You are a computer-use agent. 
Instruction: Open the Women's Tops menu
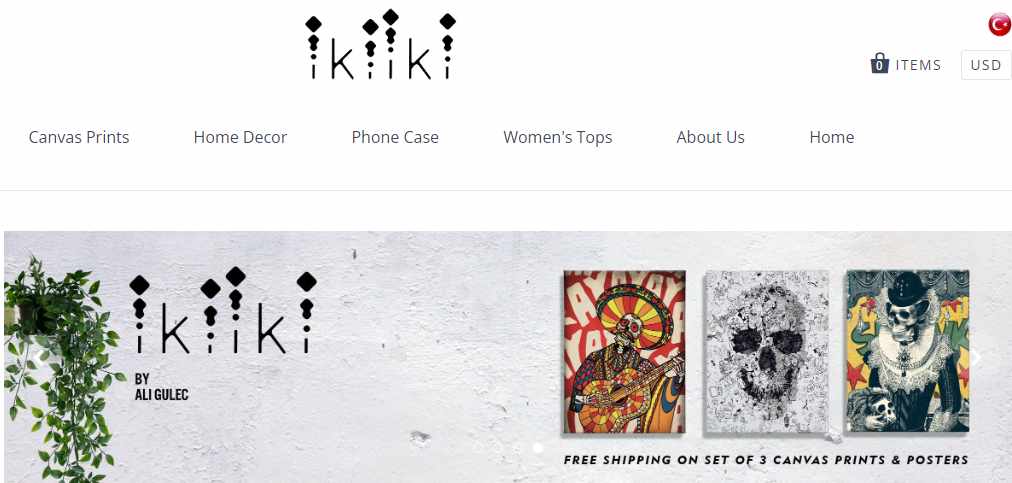point(558,137)
